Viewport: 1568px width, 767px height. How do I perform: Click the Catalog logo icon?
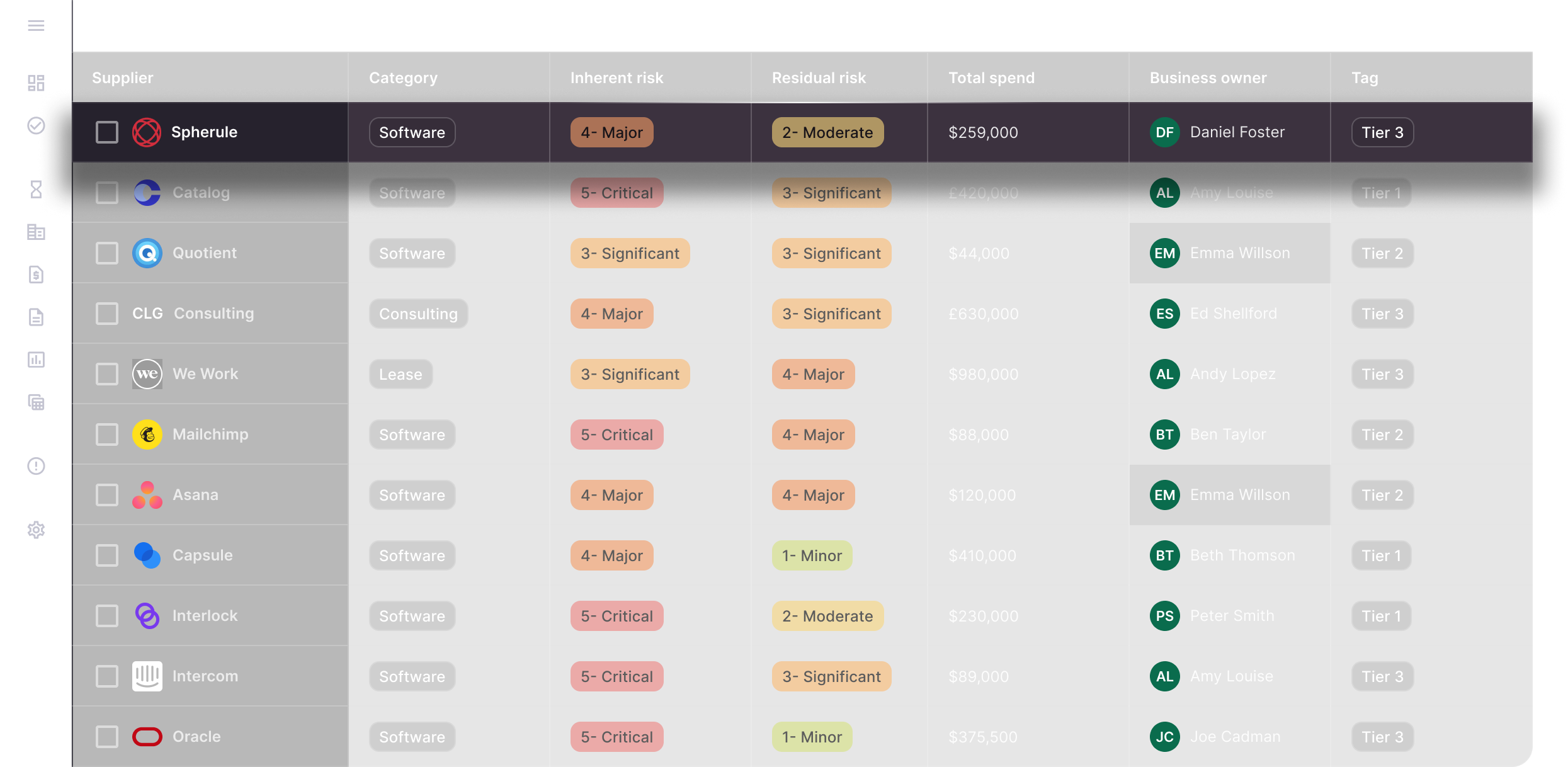[x=147, y=193]
